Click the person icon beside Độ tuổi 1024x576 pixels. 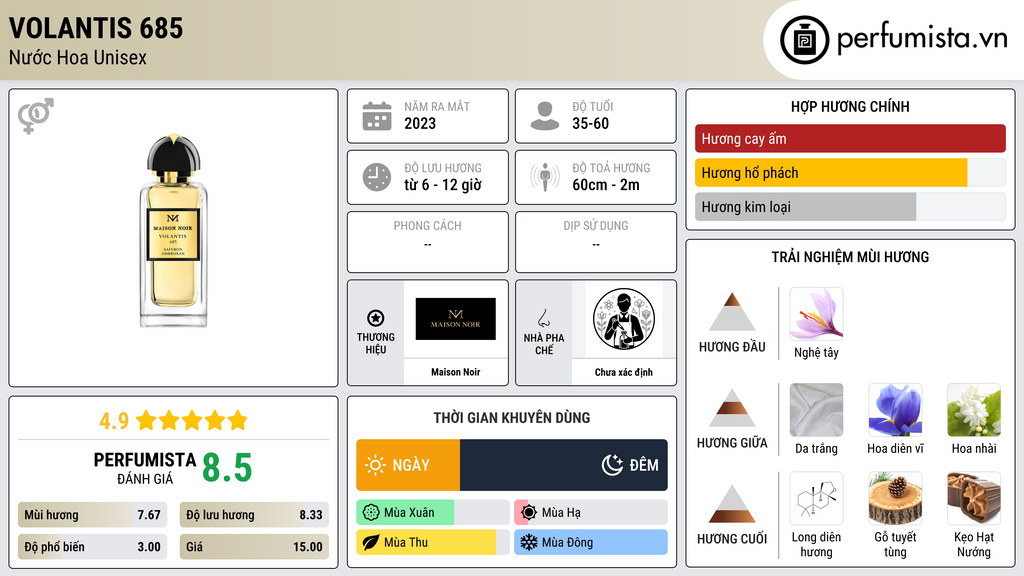click(545, 116)
